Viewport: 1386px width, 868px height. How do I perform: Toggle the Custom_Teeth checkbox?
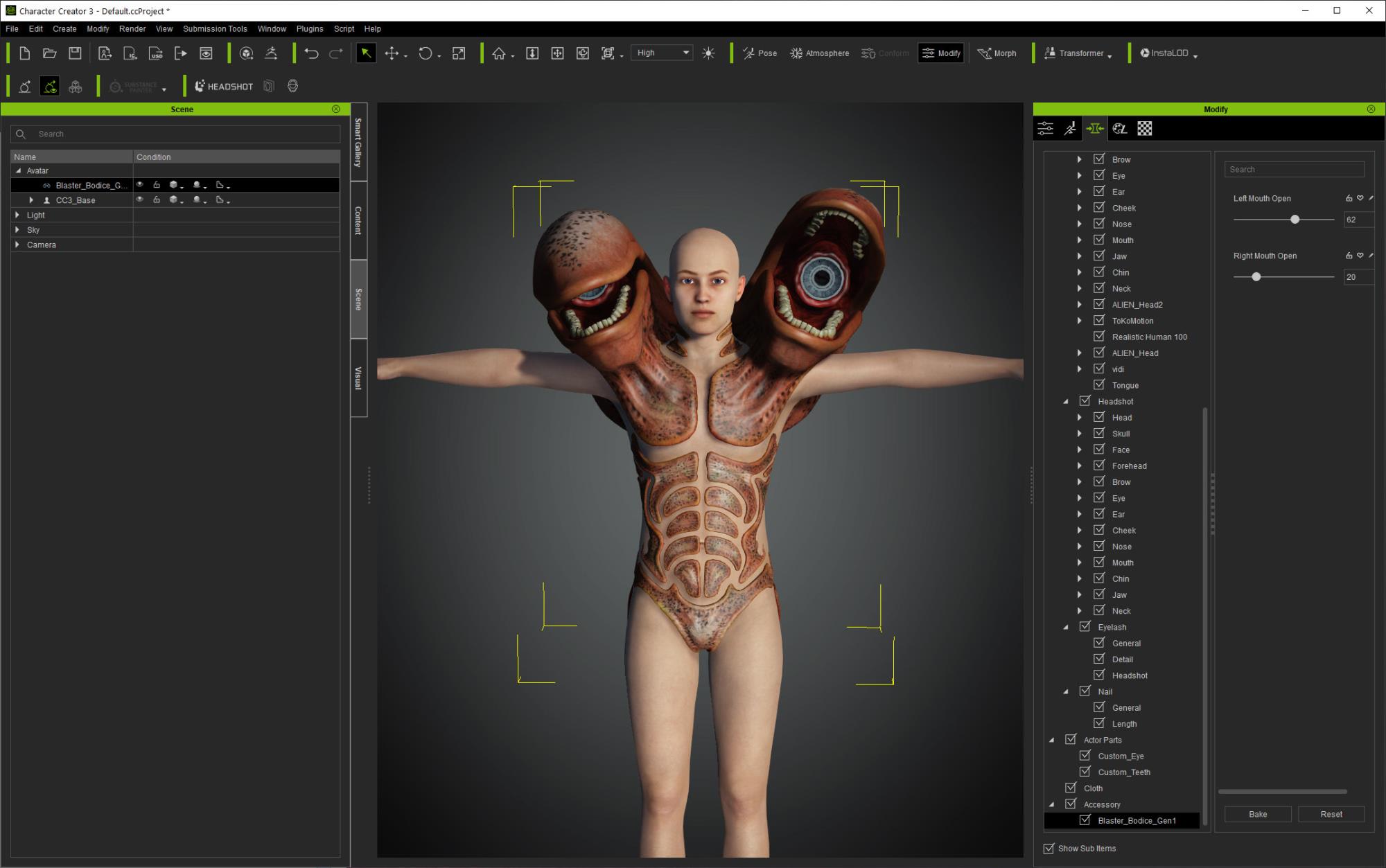pyautogui.click(x=1085, y=772)
